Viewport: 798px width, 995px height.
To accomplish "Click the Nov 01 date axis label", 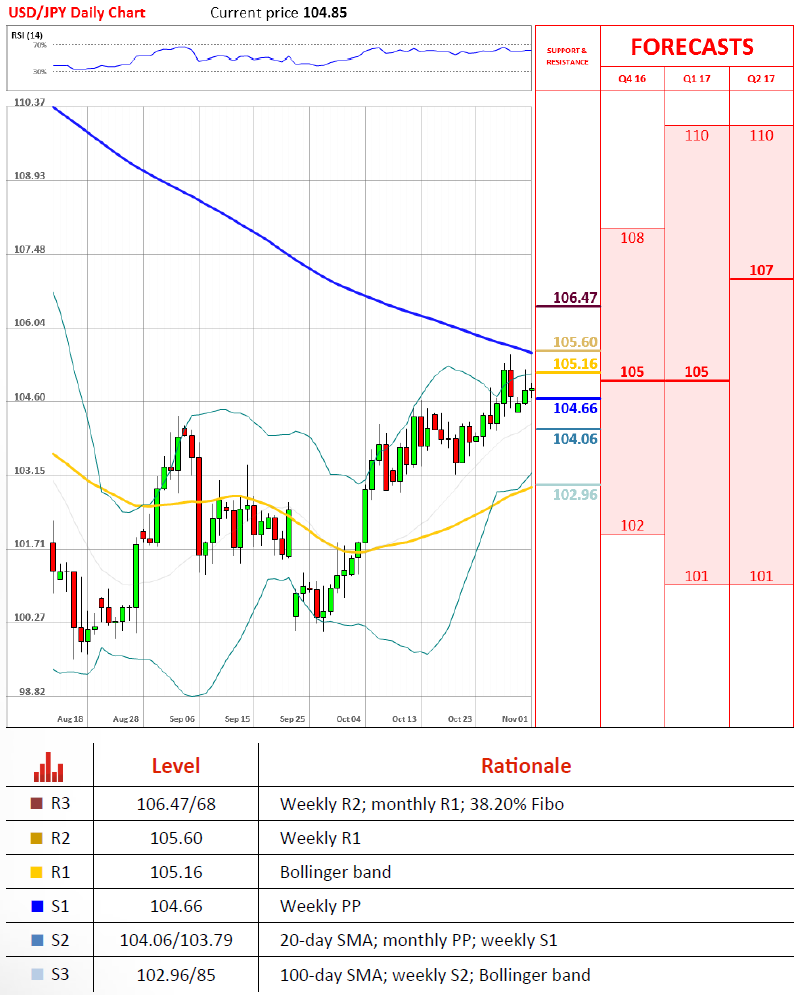I will point(514,719).
